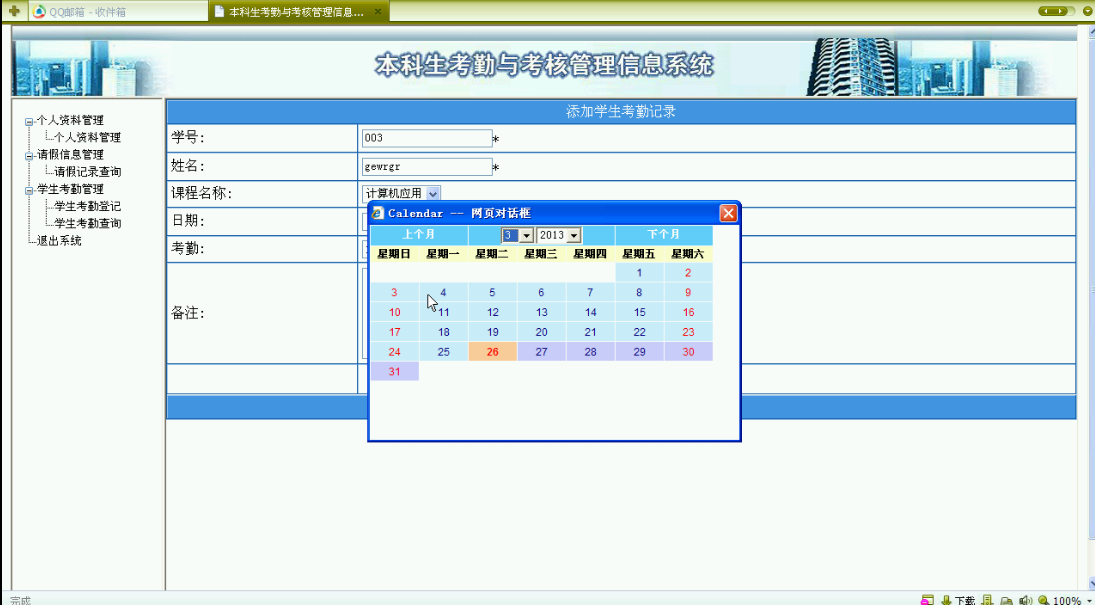Image resolution: width=1095 pixels, height=605 pixels.
Task: Open 学生考勤查询 in the sidebar
Action: click(87, 224)
